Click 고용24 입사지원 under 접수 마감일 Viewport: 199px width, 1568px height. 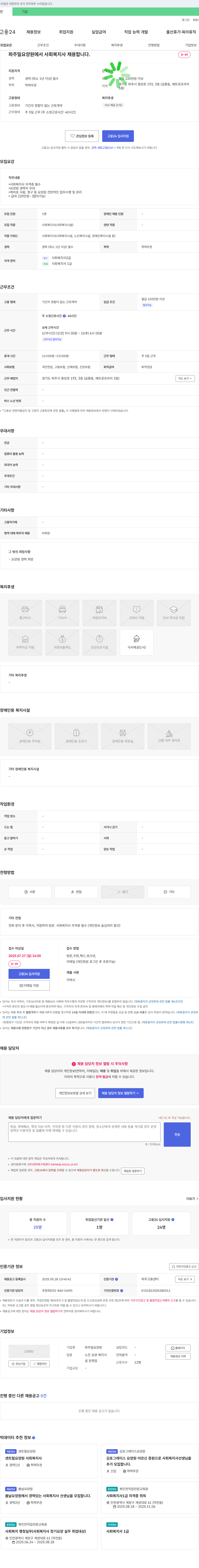[x=29, y=974]
